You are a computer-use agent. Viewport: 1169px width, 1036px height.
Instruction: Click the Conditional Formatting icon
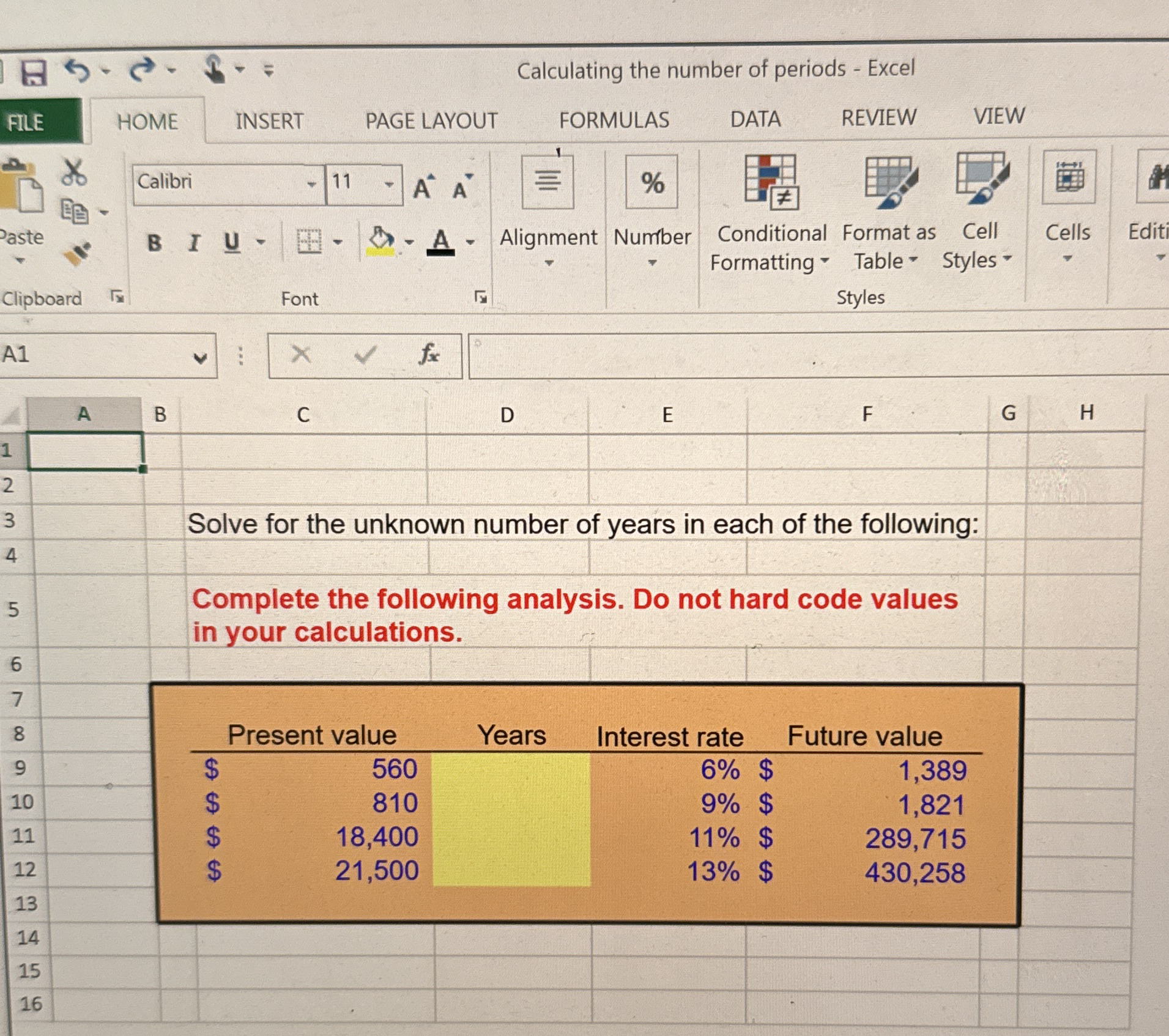point(771,181)
